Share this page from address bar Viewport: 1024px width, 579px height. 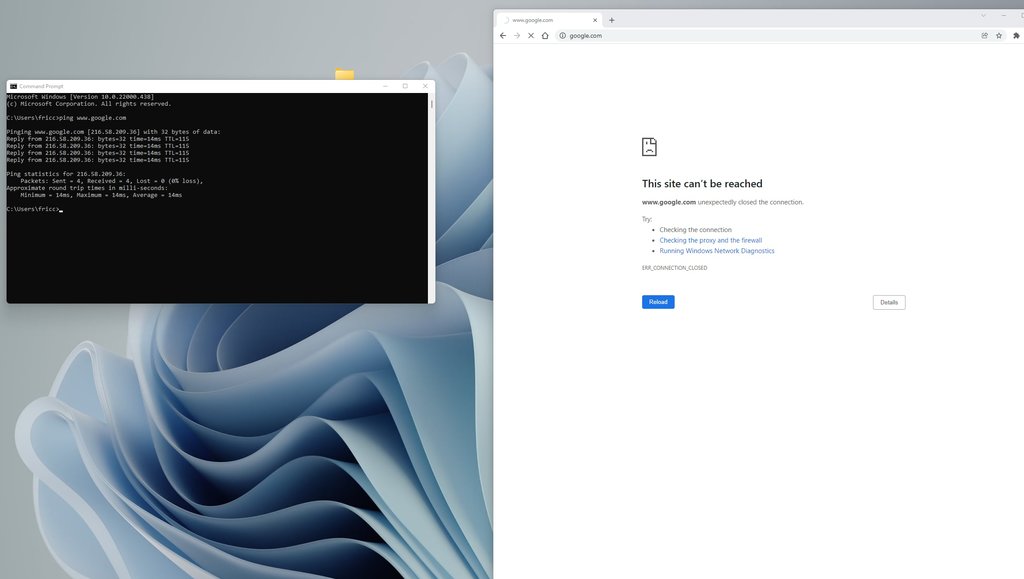coord(984,36)
